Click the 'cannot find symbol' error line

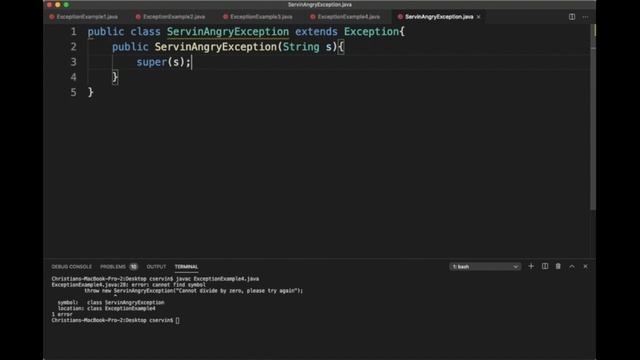pos(129,285)
